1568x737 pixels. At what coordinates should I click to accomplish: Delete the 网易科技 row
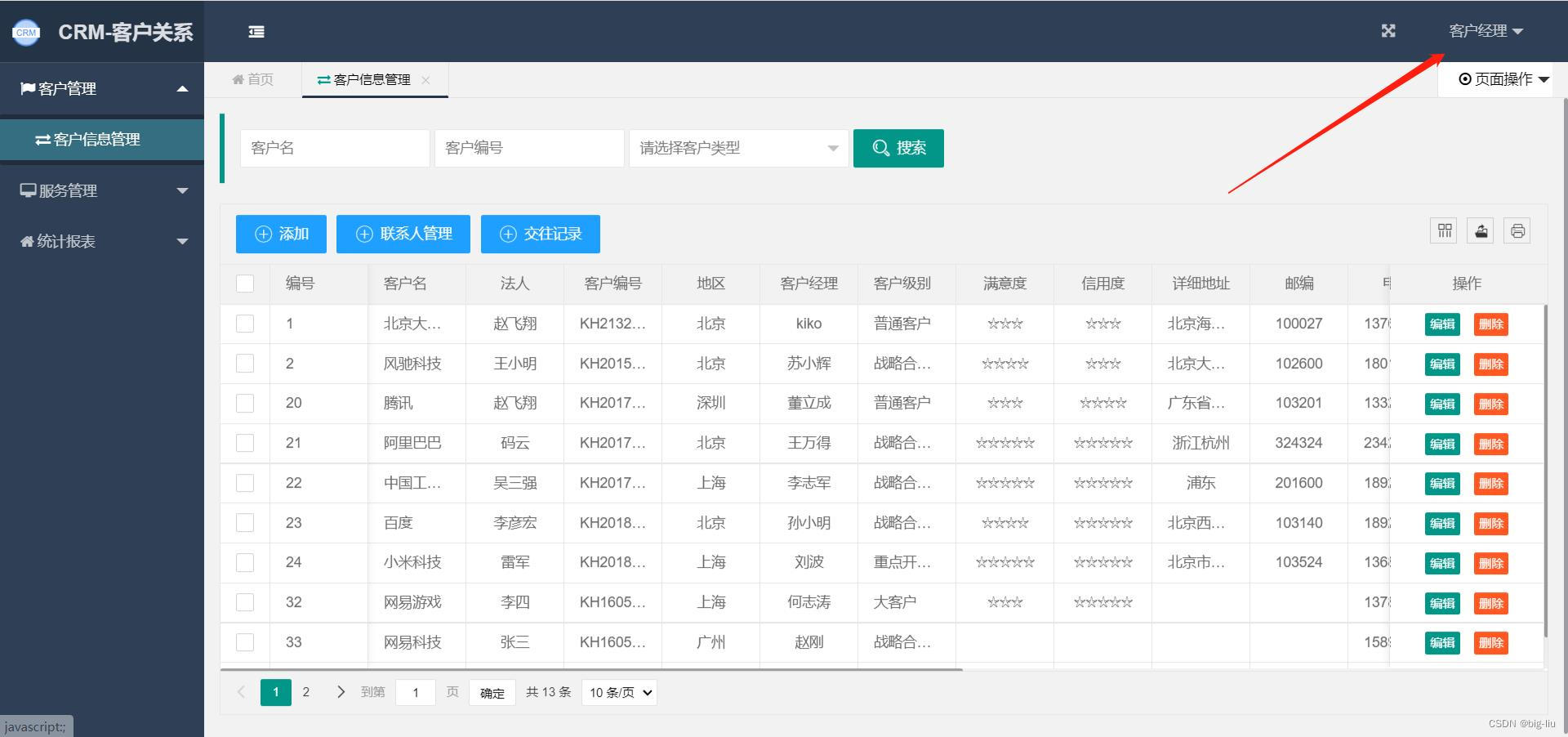coord(1491,643)
